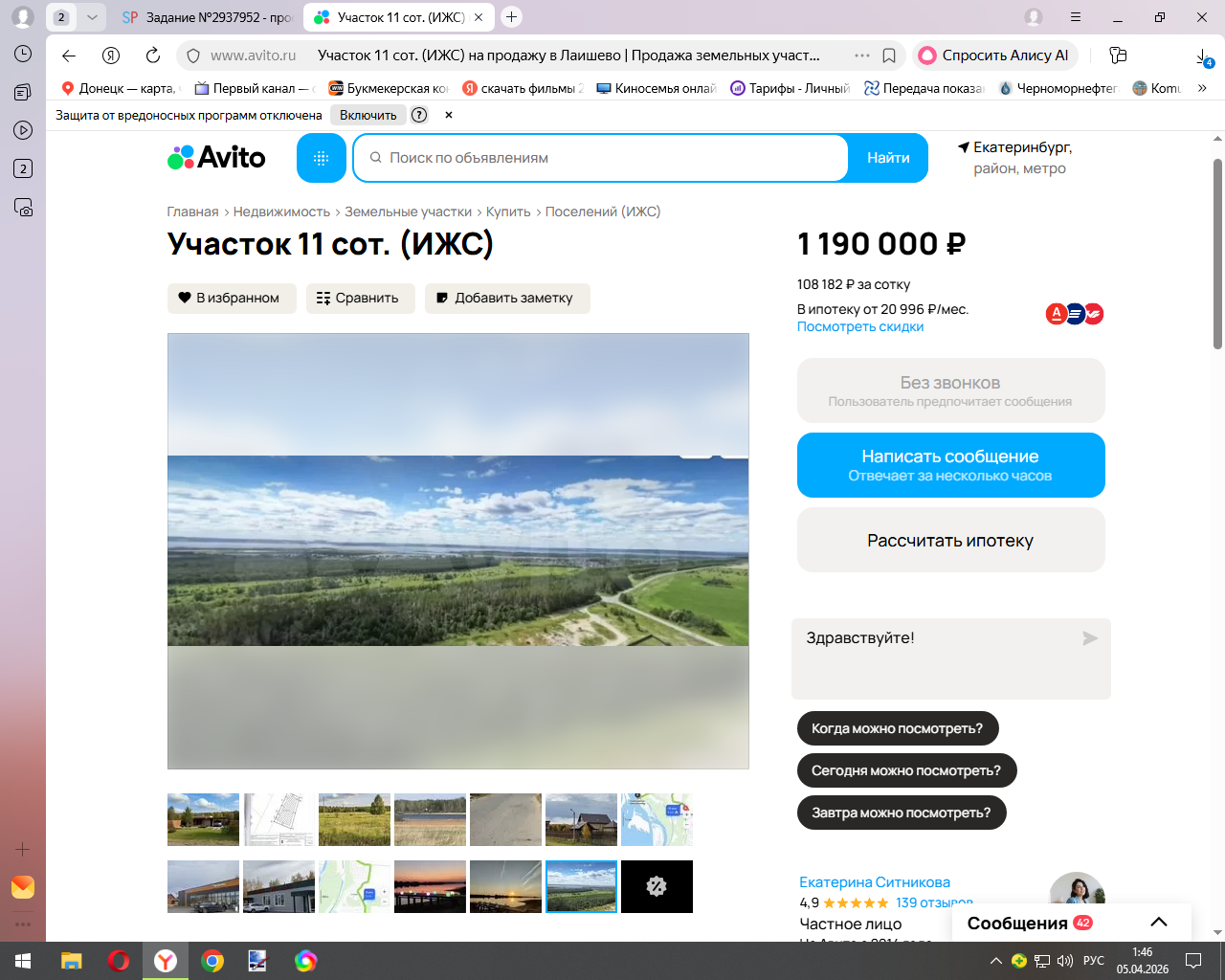
Task: Select the wooden house photo thumbnail
Action: [x=581, y=819]
